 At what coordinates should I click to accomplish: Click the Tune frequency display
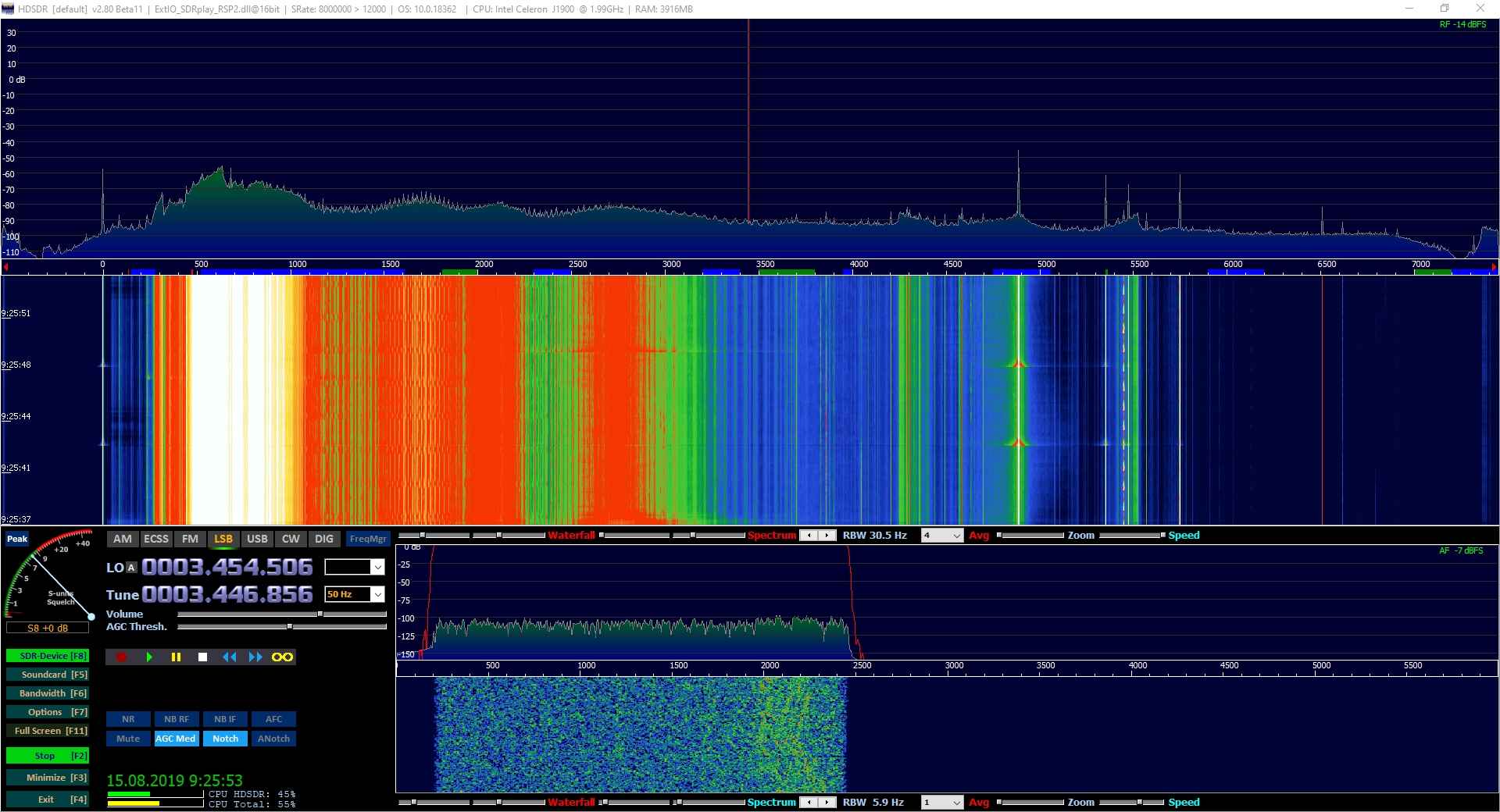click(227, 595)
